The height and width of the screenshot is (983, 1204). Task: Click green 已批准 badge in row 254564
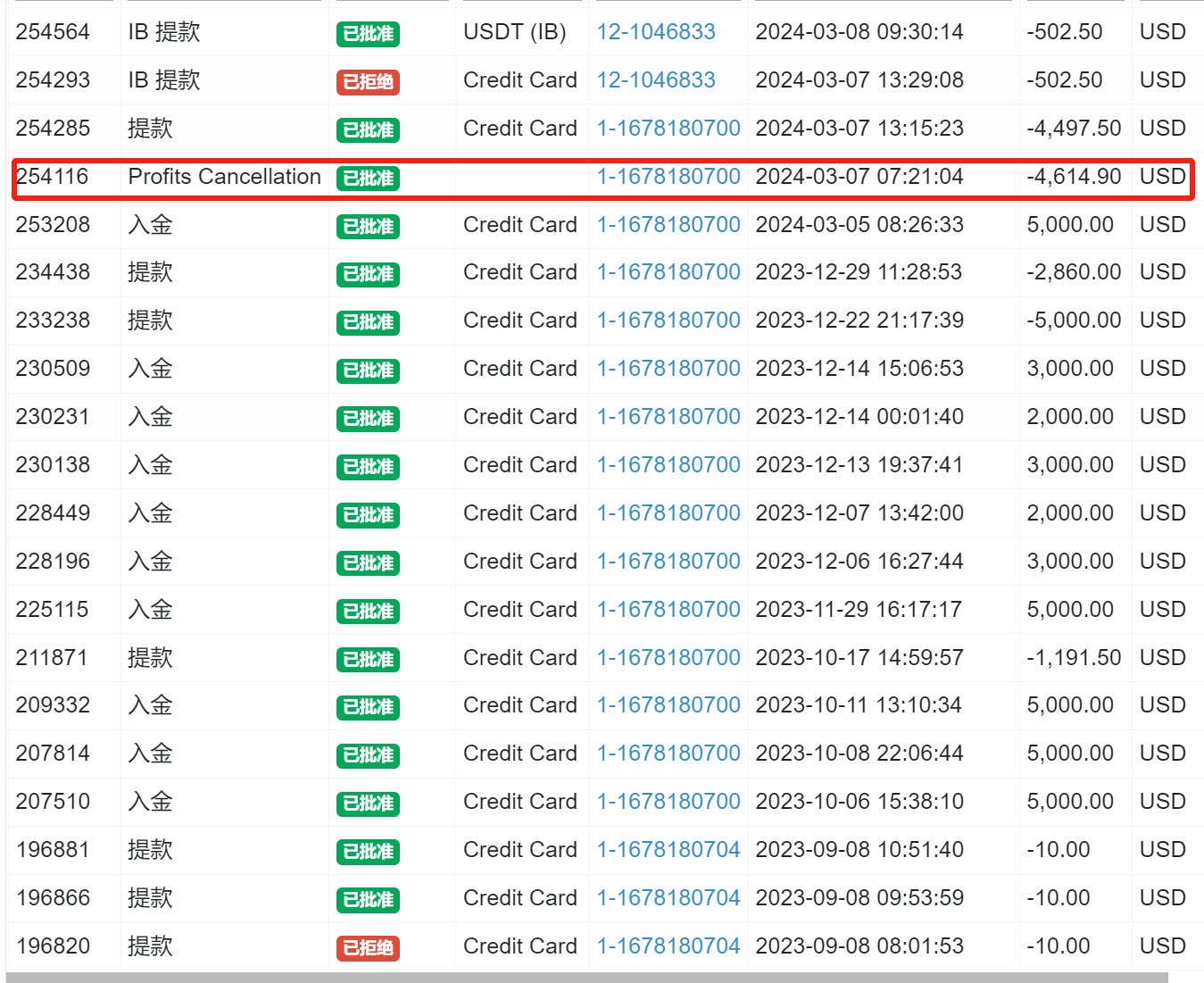(368, 34)
